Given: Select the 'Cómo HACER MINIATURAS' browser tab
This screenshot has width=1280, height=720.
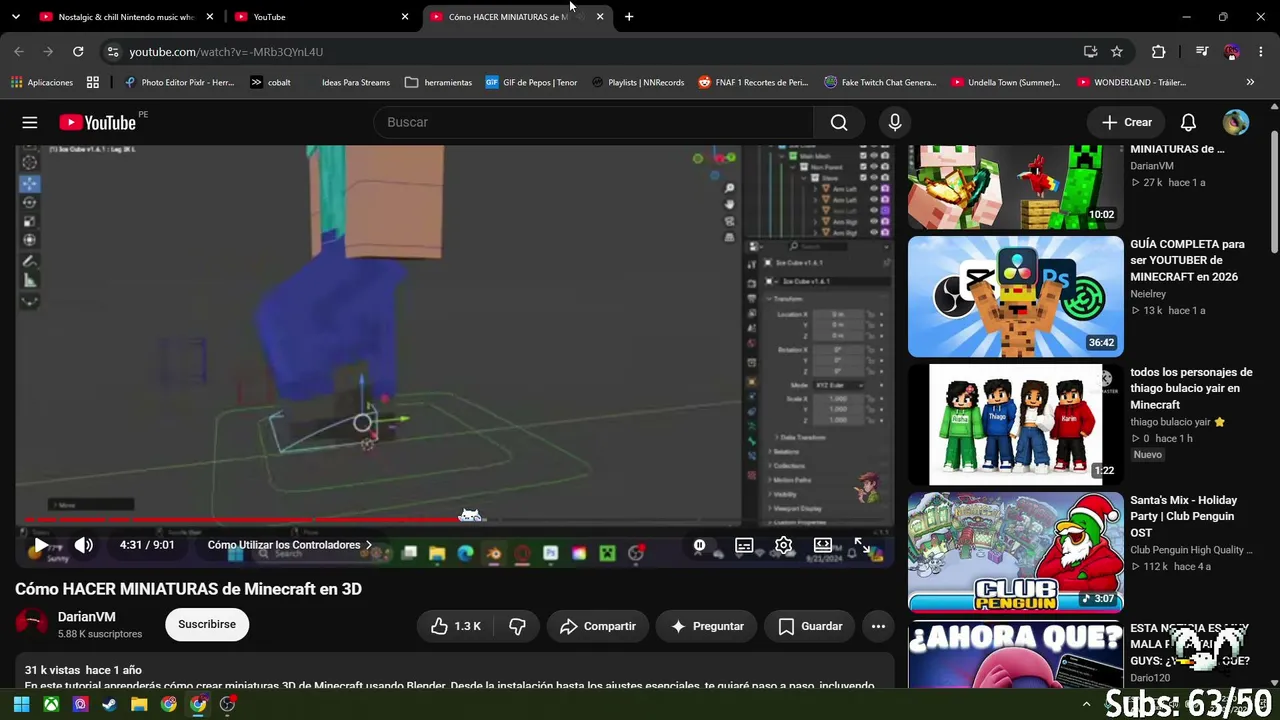Looking at the screenshot, I should tap(517, 17).
